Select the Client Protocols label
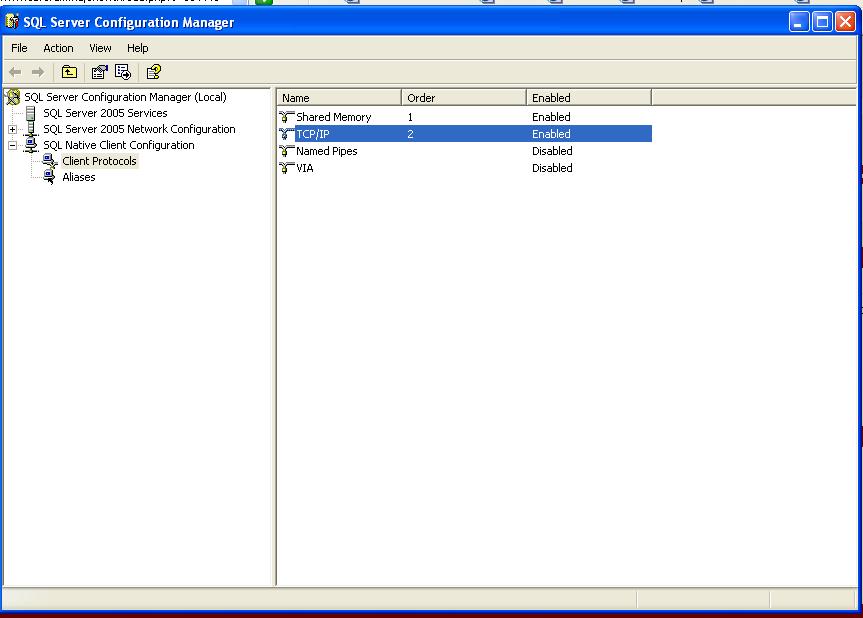The width and height of the screenshot is (863, 618). (x=99, y=161)
